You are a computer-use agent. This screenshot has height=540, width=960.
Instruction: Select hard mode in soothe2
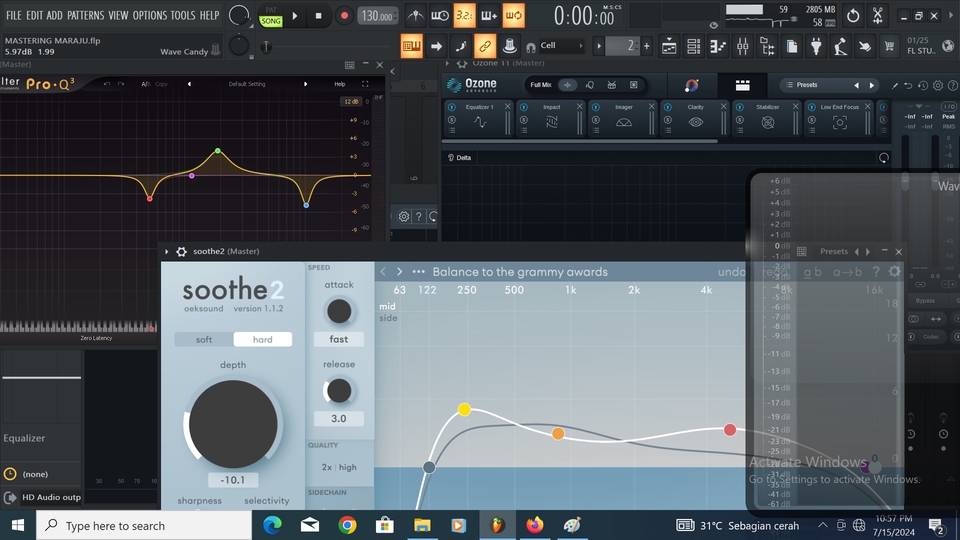pos(263,339)
